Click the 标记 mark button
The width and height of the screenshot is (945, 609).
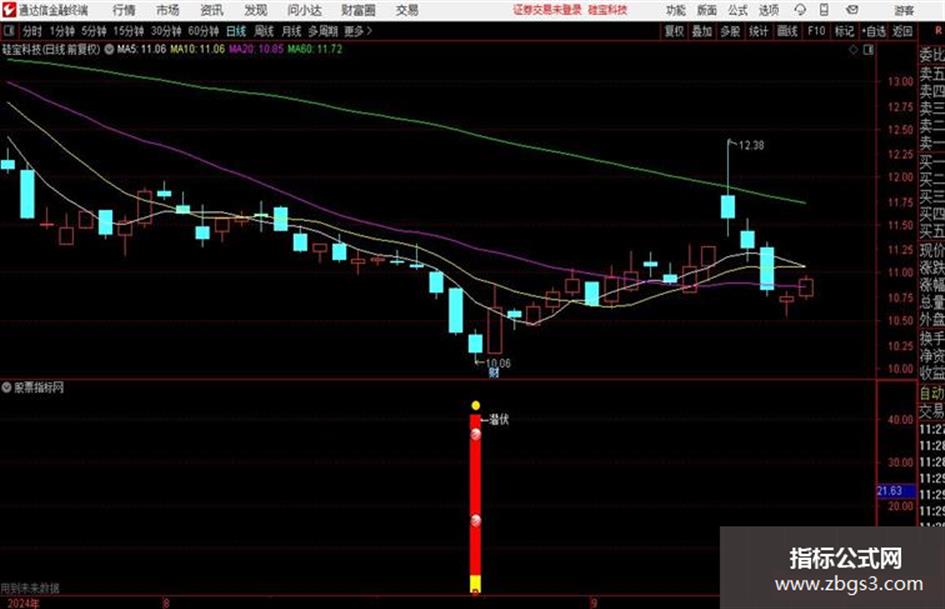pos(844,31)
